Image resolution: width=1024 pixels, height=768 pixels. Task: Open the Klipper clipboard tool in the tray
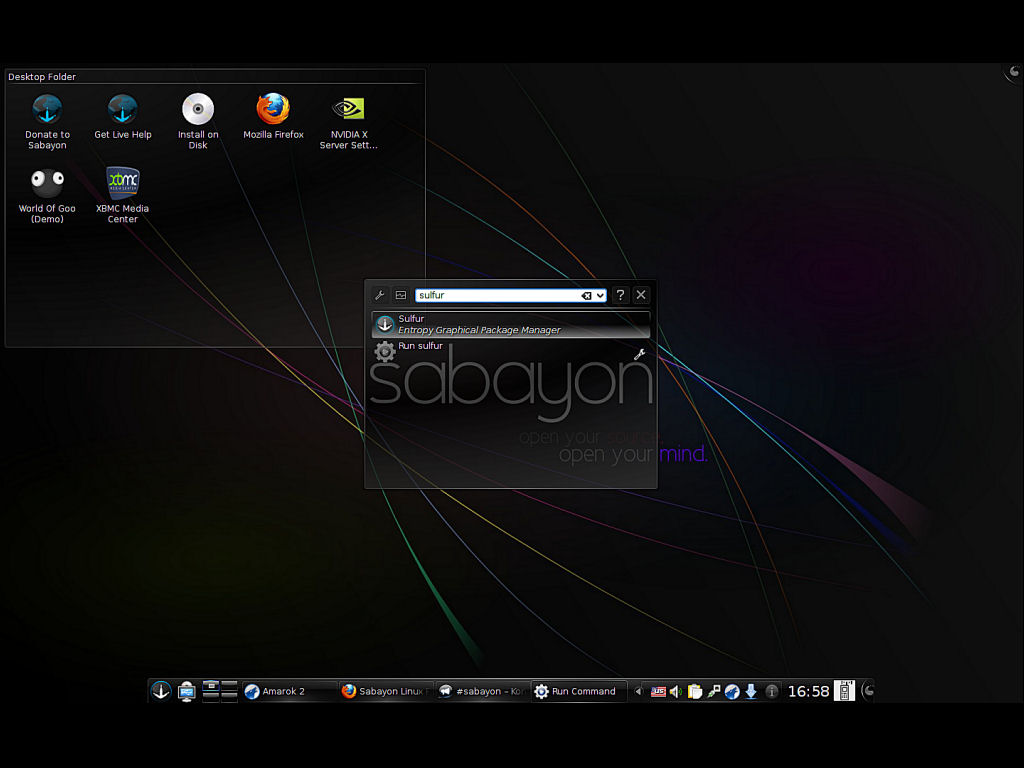click(x=696, y=690)
